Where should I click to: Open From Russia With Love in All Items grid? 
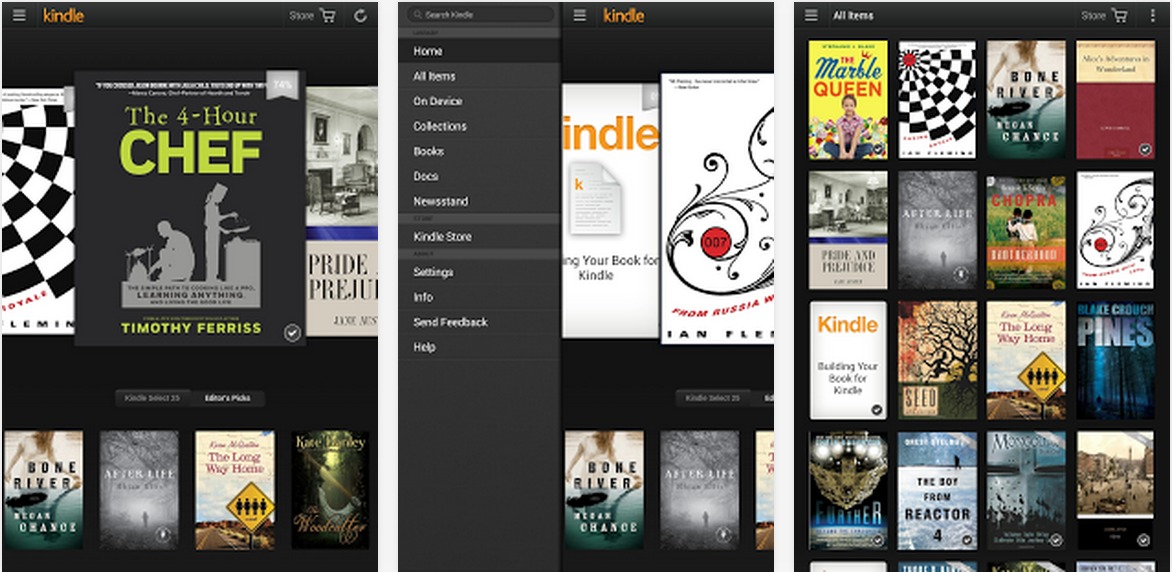[x=1115, y=230]
